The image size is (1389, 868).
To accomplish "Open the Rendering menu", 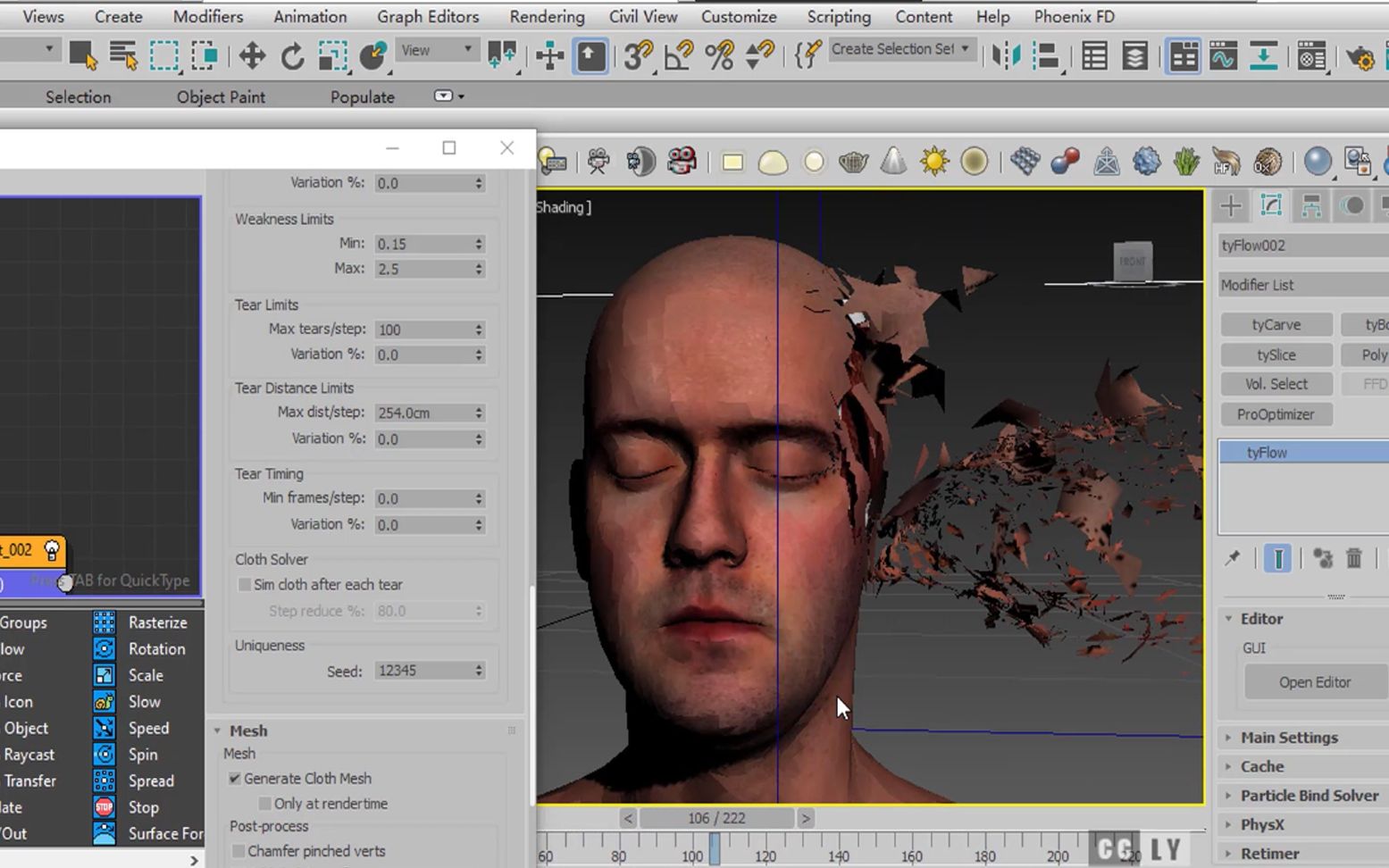I will click(546, 16).
